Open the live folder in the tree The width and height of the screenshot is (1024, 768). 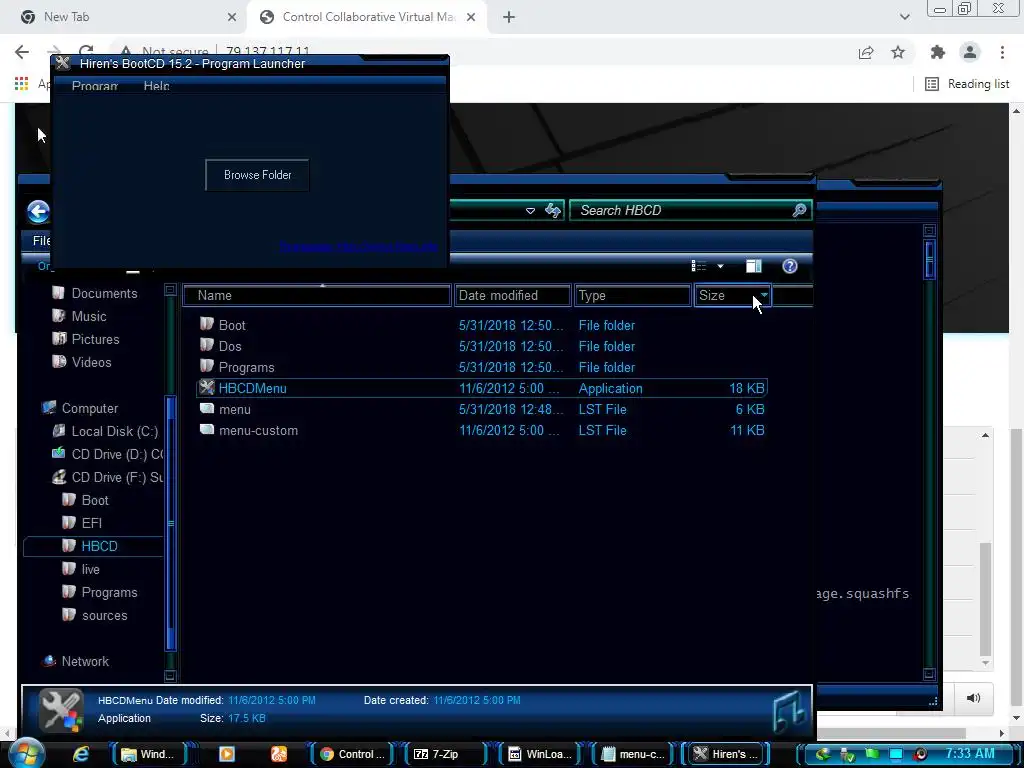coord(90,569)
